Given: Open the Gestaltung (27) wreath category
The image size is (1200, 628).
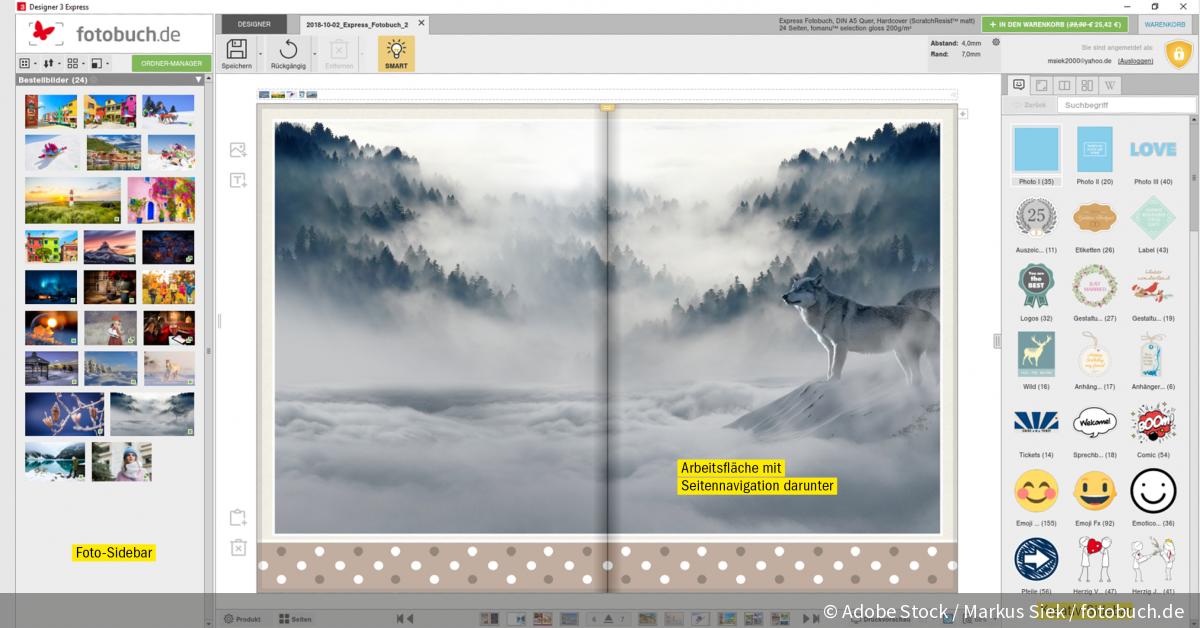Looking at the screenshot, I should (1094, 292).
